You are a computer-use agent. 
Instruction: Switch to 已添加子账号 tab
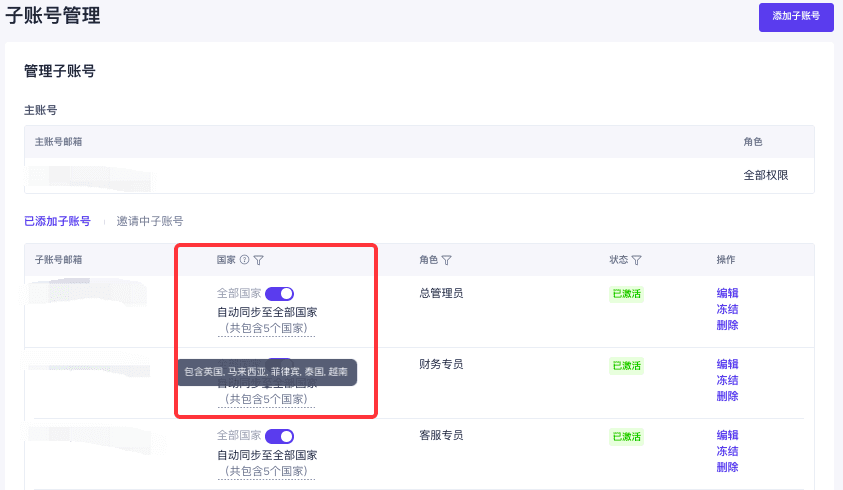coord(58,221)
